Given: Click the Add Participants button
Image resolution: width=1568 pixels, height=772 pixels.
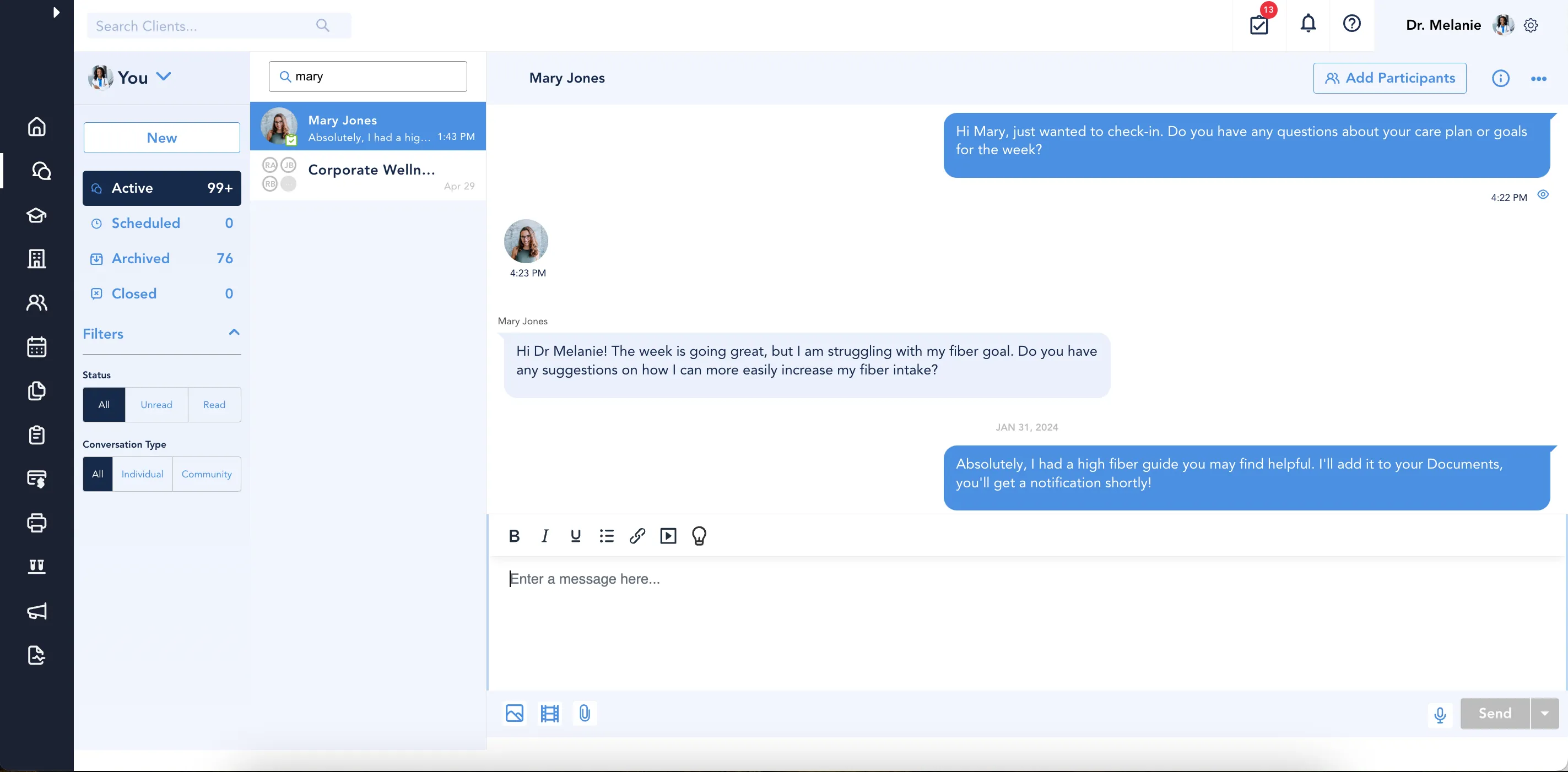Looking at the screenshot, I should coord(1389,78).
